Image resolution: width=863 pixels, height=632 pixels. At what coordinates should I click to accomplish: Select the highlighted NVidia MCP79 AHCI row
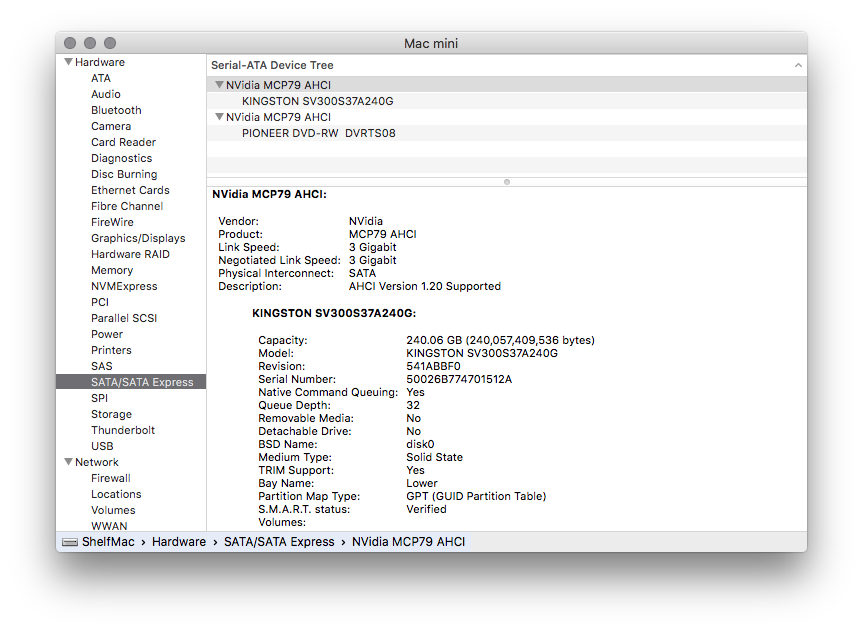(x=507, y=85)
